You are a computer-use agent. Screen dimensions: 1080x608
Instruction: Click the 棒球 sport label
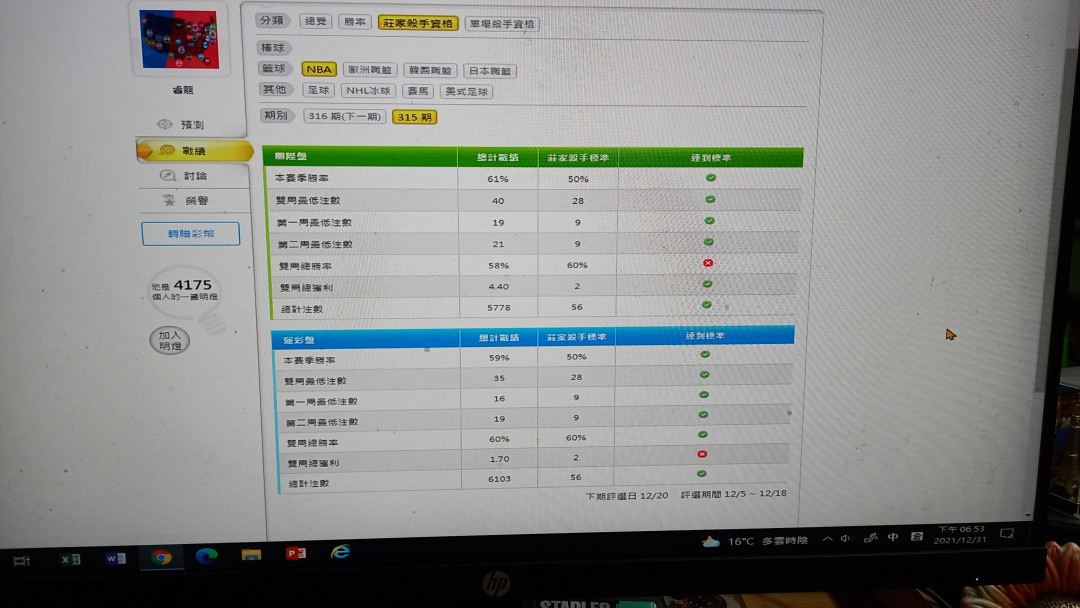coord(273,48)
